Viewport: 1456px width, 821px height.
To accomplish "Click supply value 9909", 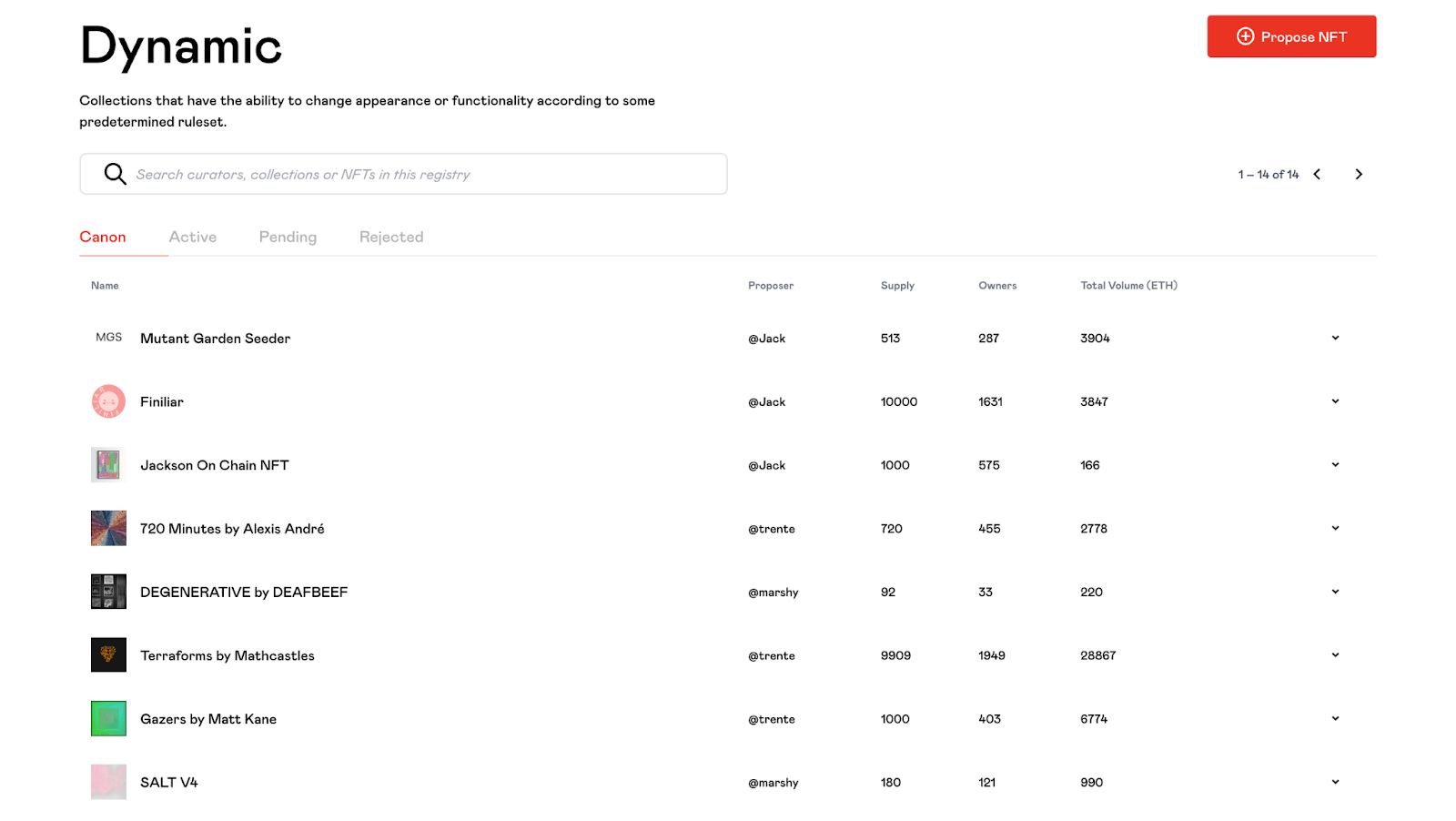I will pyautogui.click(x=895, y=655).
